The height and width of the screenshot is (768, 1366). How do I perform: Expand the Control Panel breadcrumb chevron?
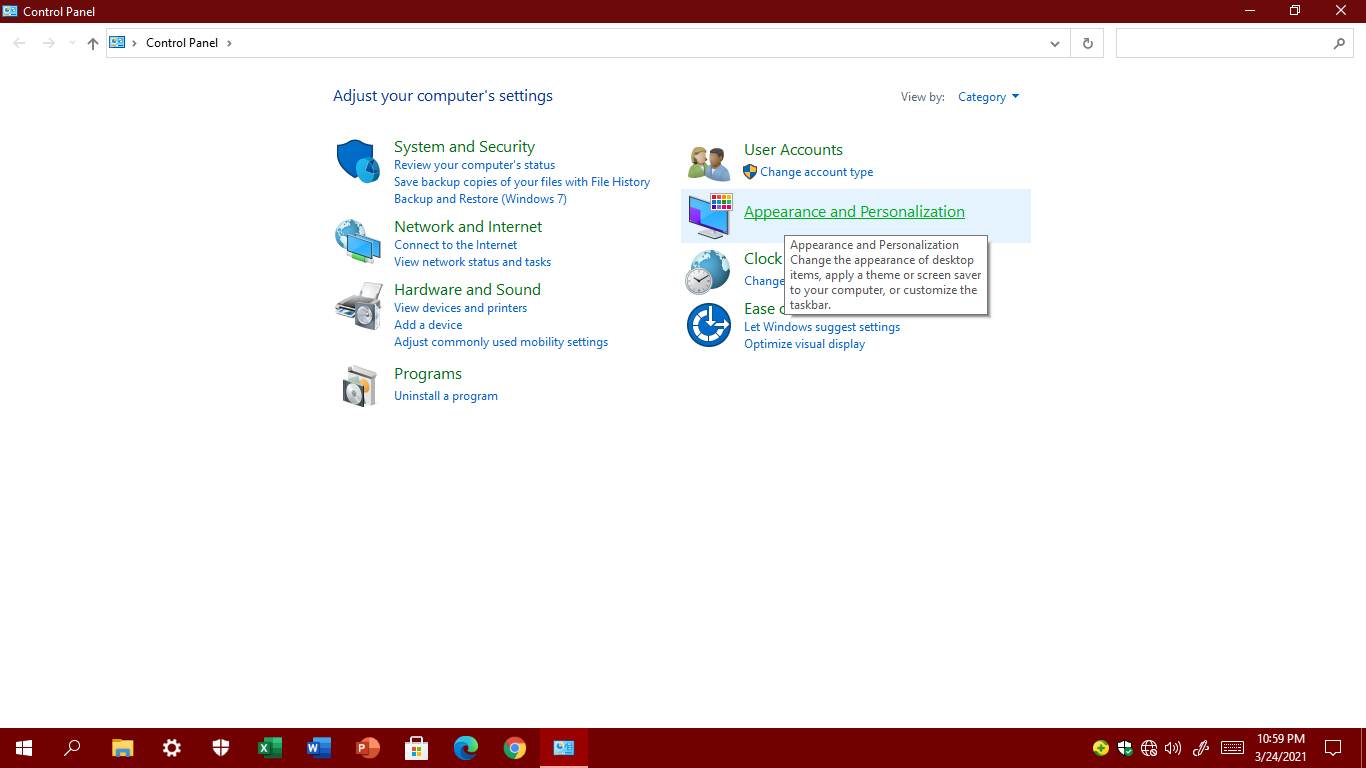[x=229, y=43]
